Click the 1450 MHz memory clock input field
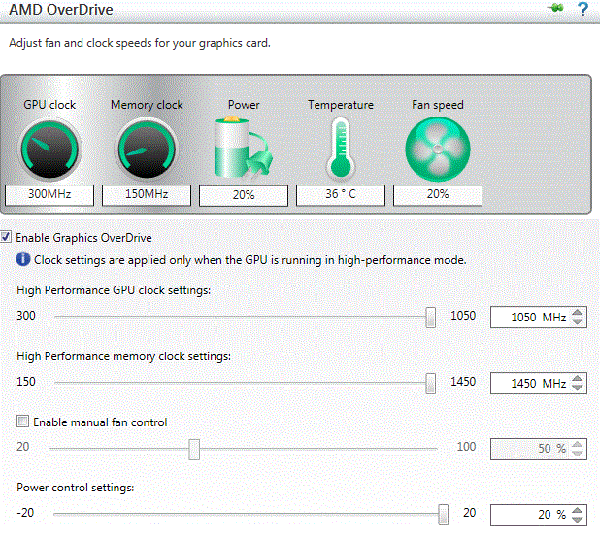This screenshot has height=541, width=600. pyautogui.click(x=528, y=384)
